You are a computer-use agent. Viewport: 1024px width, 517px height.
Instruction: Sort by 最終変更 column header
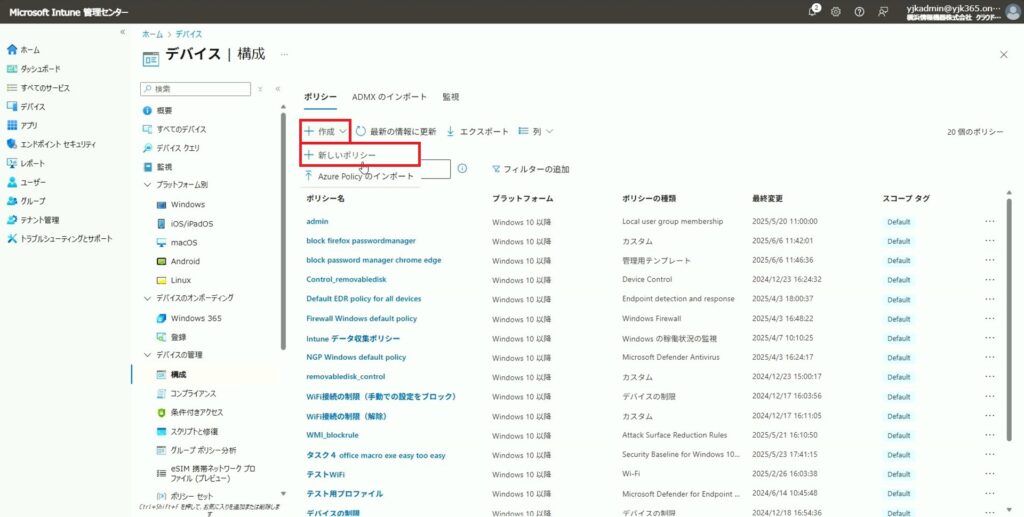(767, 198)
